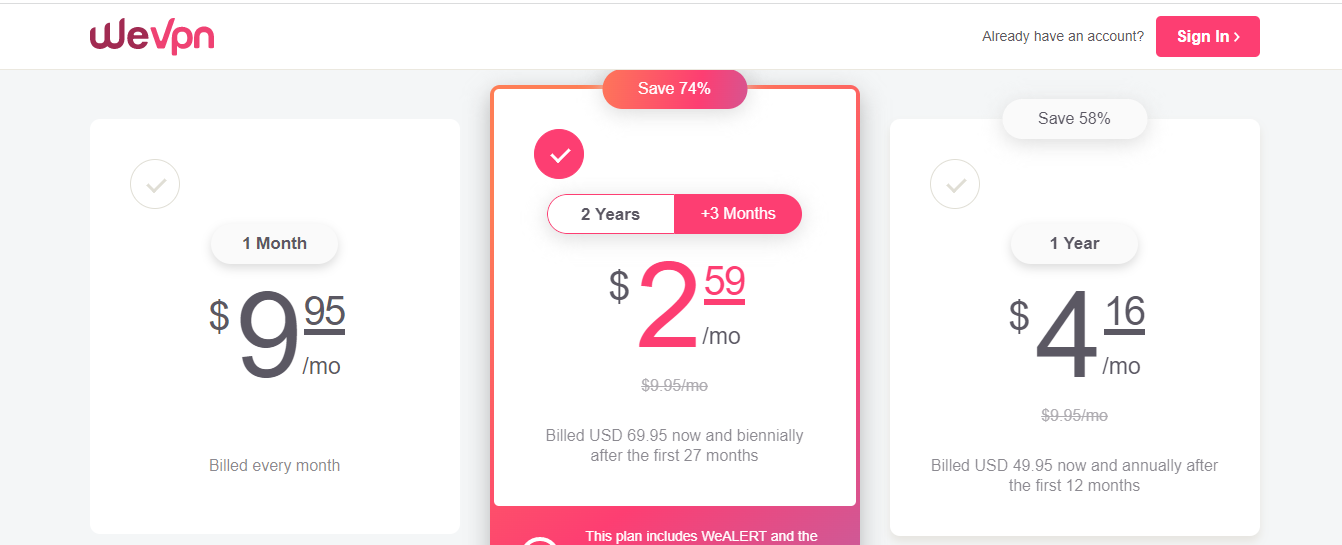Select the 1 Month plan checkmark circle
The height and width of the screenshot is (545, 1342).
click(155, 184)
